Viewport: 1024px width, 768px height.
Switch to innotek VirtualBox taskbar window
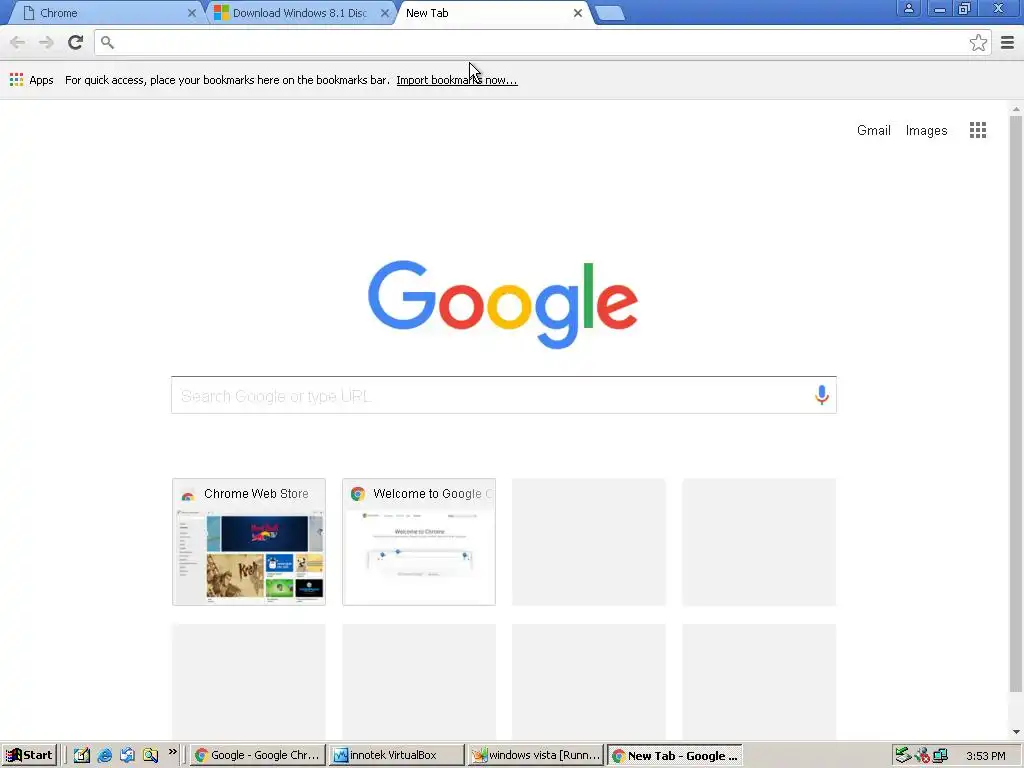[396, 756]
